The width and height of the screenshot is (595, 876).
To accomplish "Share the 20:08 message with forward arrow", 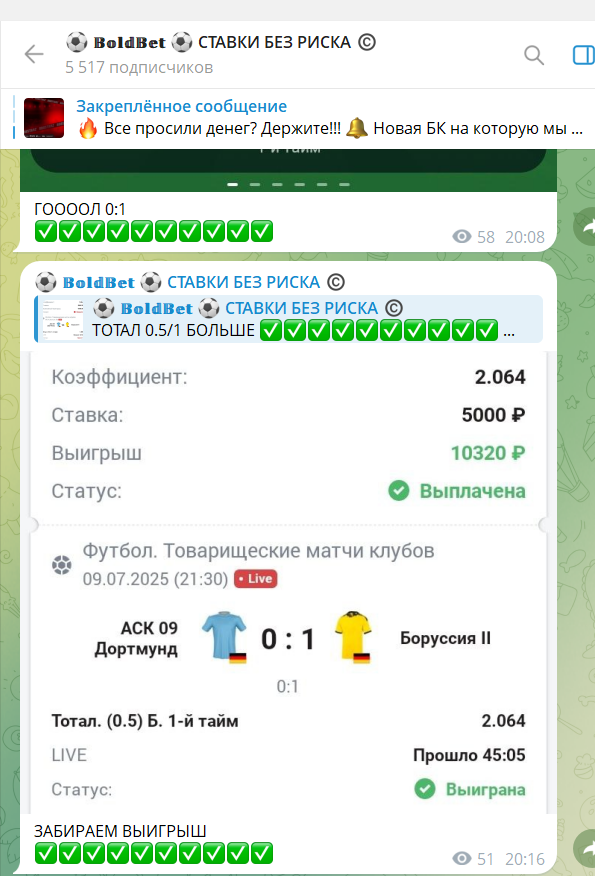I will point(585,226).
